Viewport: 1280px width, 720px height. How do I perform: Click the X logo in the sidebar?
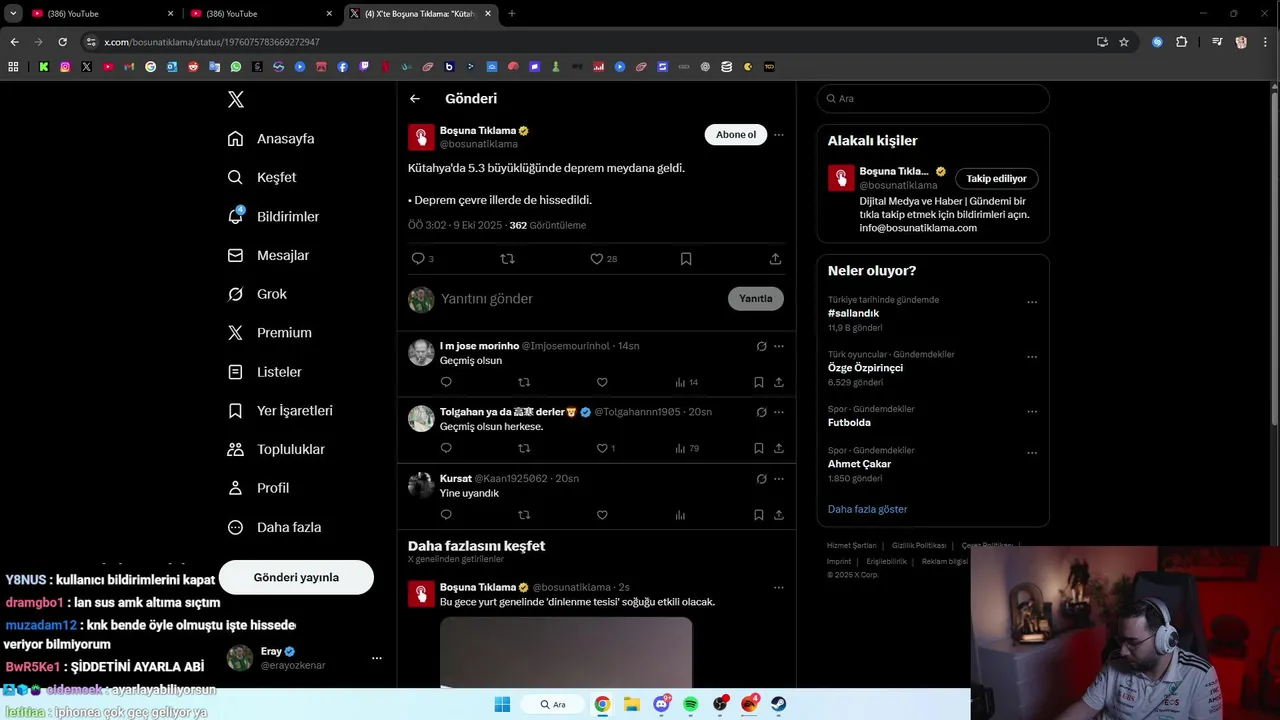click(236, 99)
